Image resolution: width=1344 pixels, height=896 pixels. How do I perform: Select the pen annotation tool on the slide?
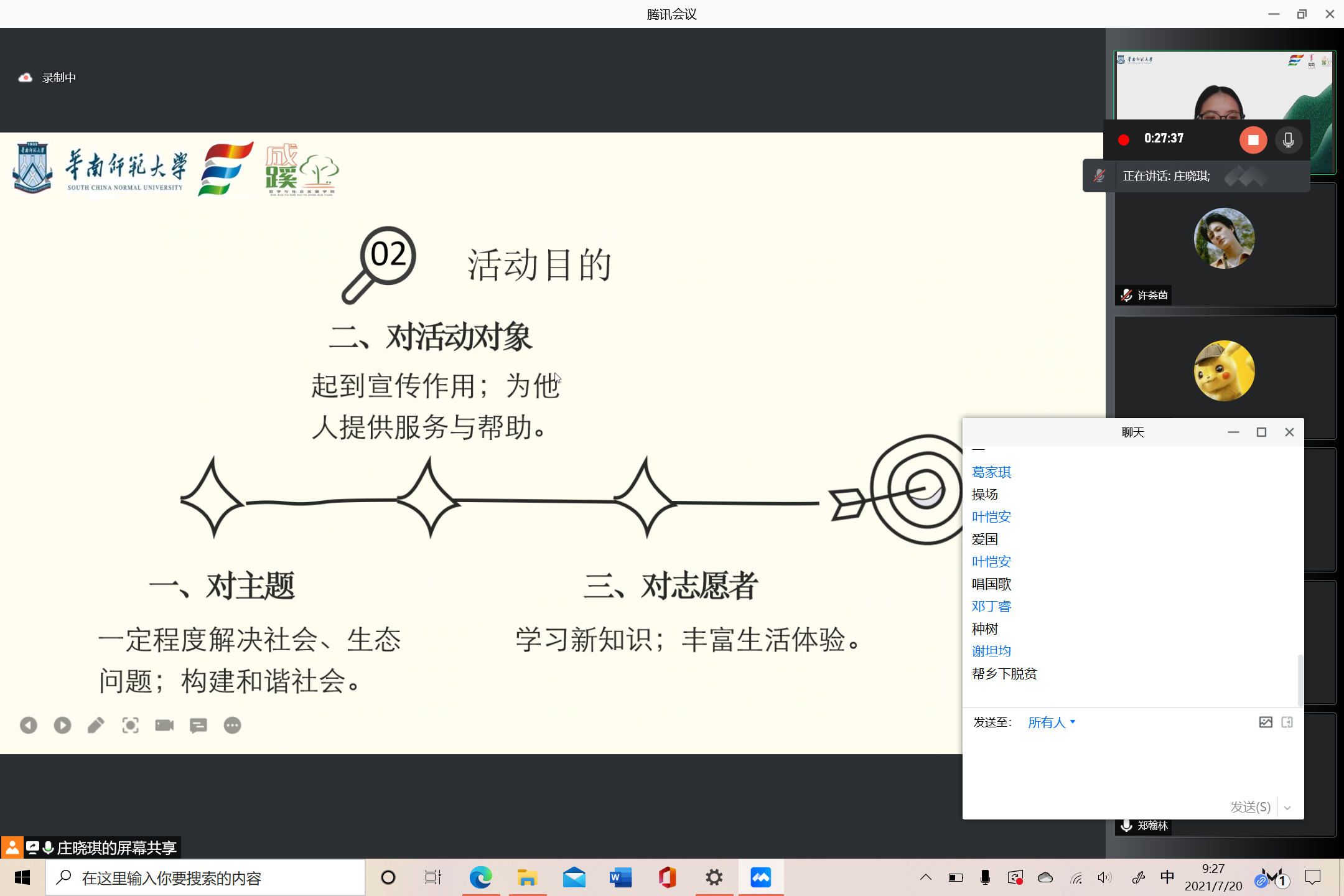click(x=96, y=725)
